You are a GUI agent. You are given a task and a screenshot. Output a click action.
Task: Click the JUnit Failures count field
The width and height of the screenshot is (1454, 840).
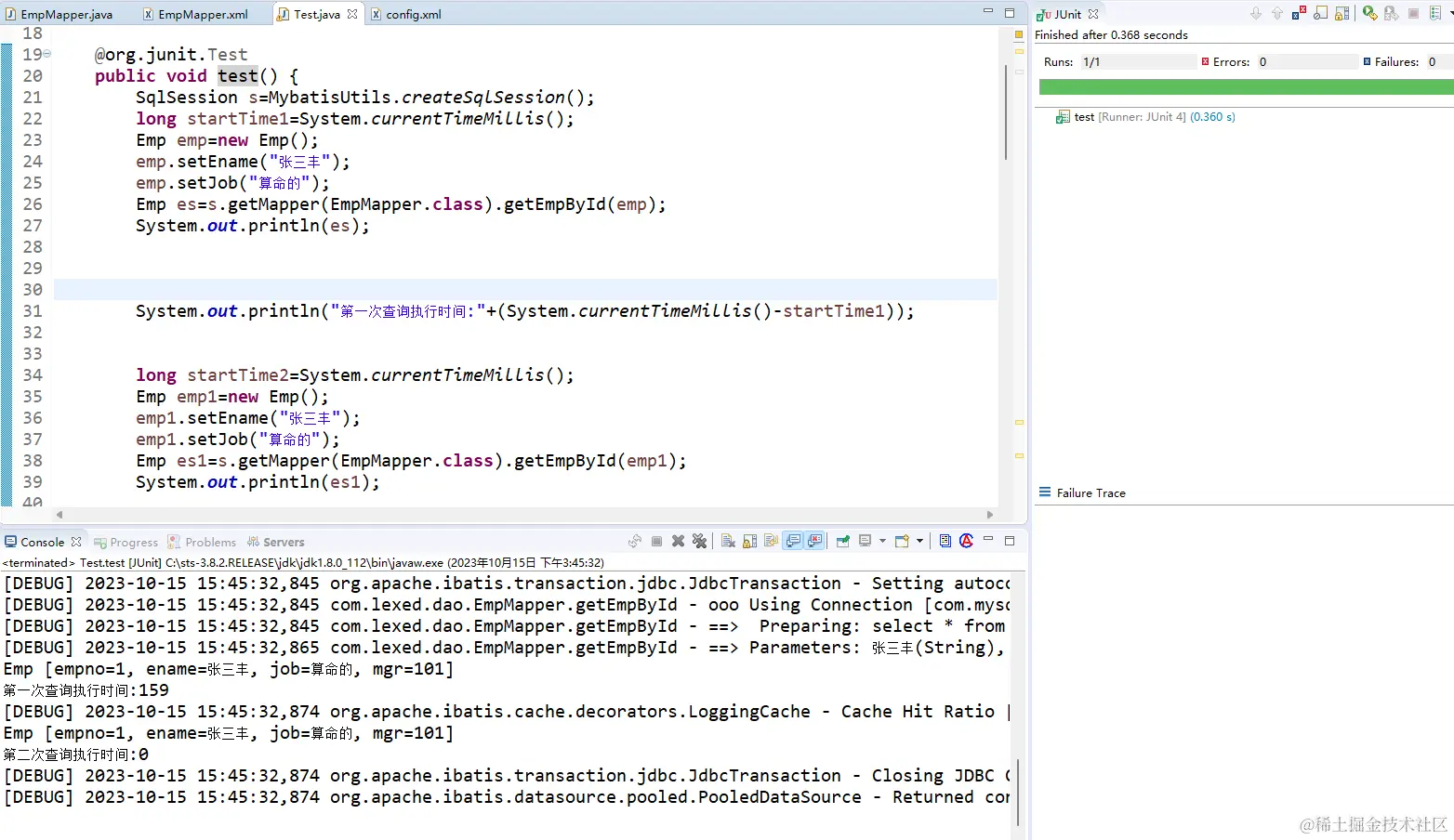point(1439,62)
